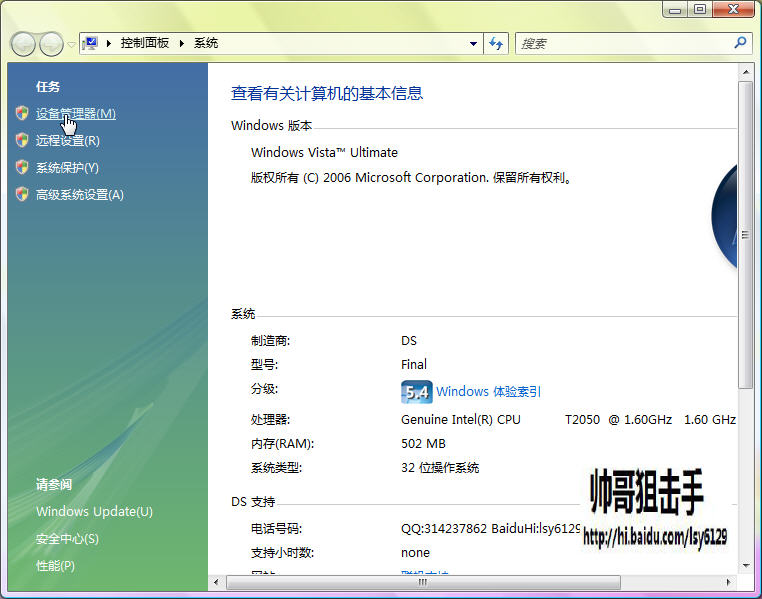Screen dimensions: 762x599
Task: Open Windows Update(U) in the See also list
Action: coord(94,512)
